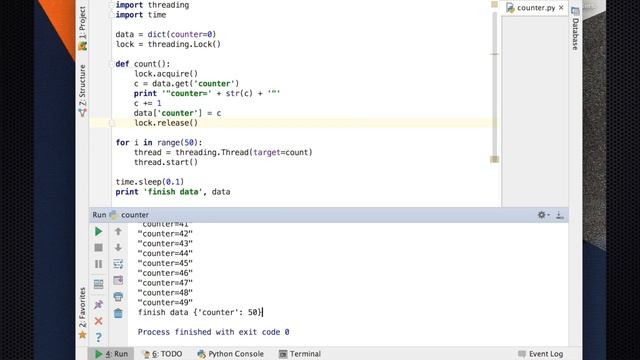Click the Pause Output icon
This screenshot has width=640, height=360.
click(98, 264)
